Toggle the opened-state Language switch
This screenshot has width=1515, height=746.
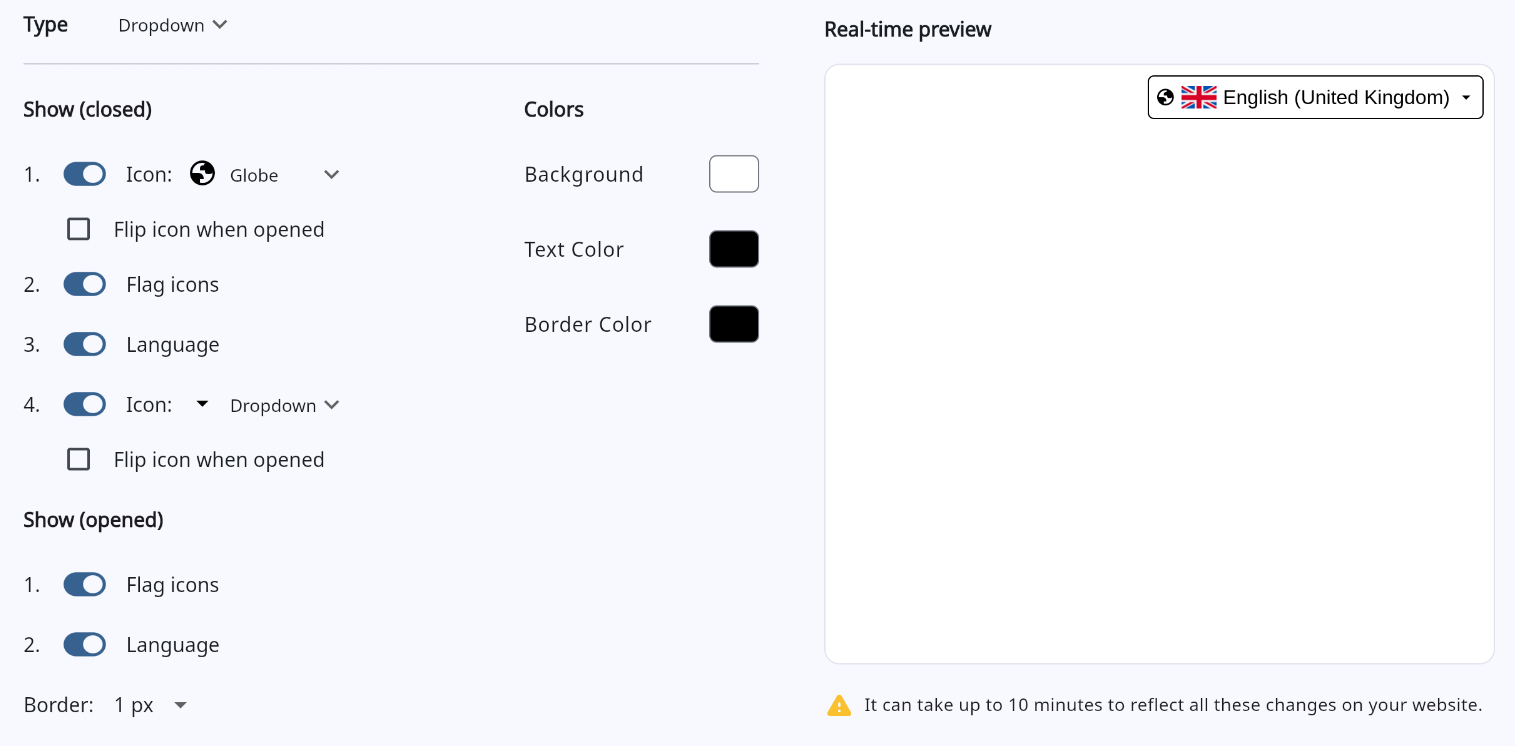[85, 644]
